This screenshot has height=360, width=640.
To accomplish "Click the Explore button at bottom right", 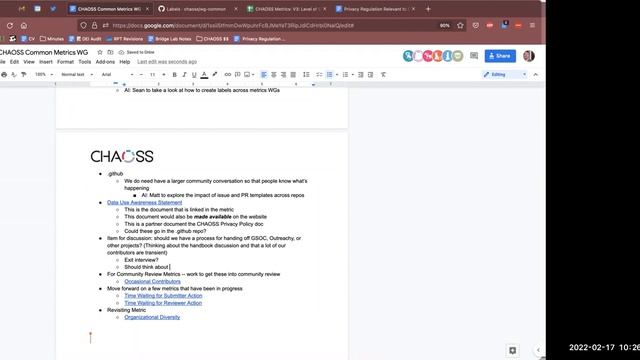I will tap(513, 350).
